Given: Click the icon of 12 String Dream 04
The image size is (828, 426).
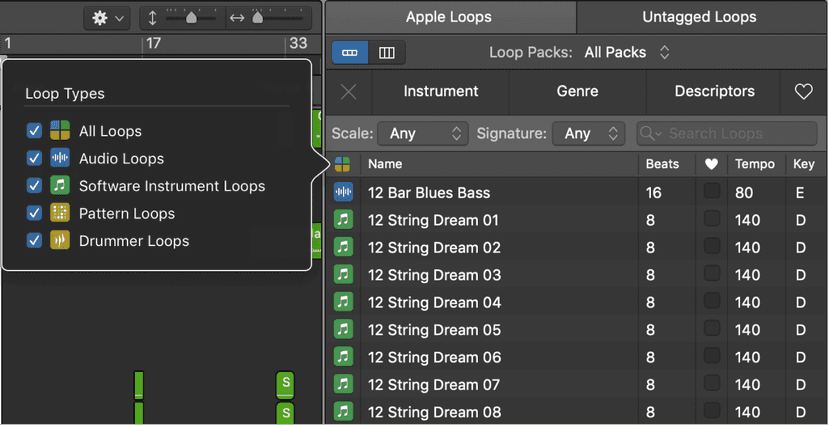Looking at the screenshot, I should 343,302.
